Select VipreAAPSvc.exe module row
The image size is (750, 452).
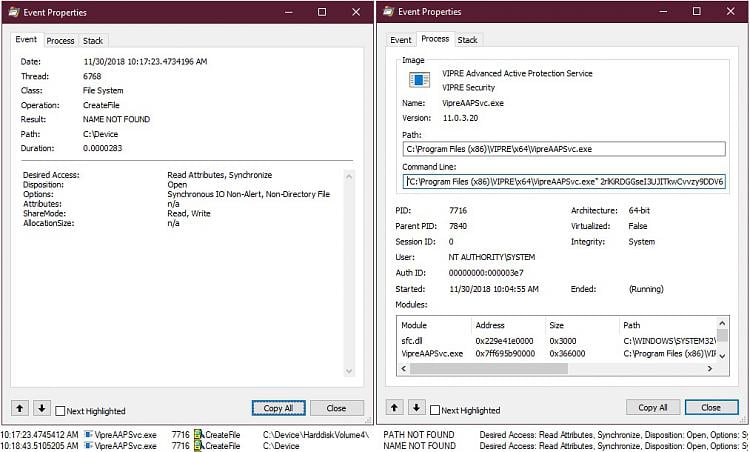pos(557,354)
